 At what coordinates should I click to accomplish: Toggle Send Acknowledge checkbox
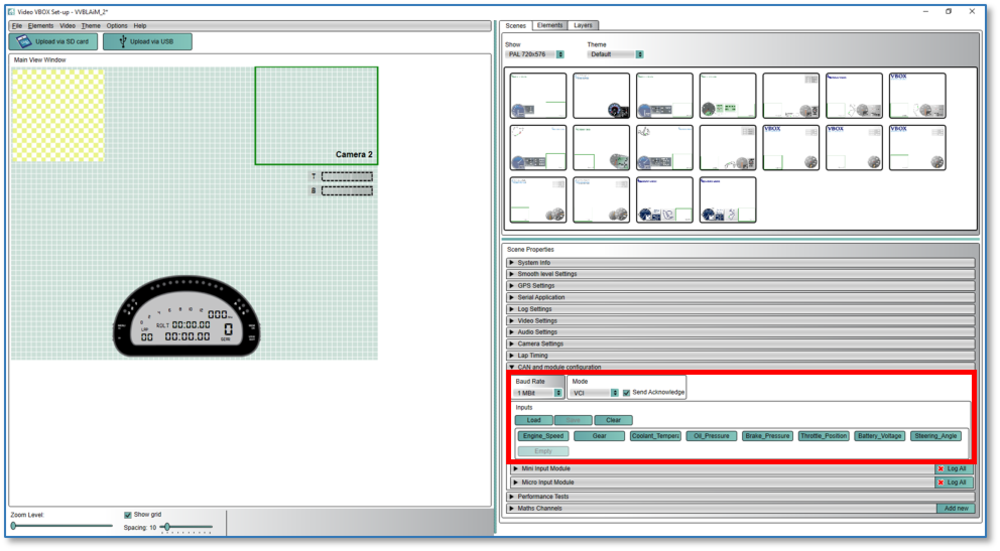pos(626,393)
